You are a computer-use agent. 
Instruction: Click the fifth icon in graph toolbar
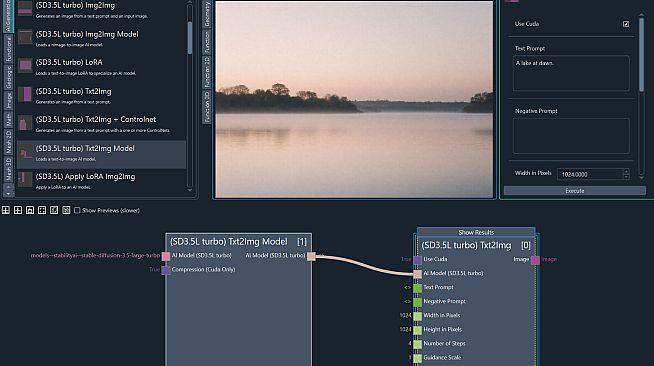(54, 210)
